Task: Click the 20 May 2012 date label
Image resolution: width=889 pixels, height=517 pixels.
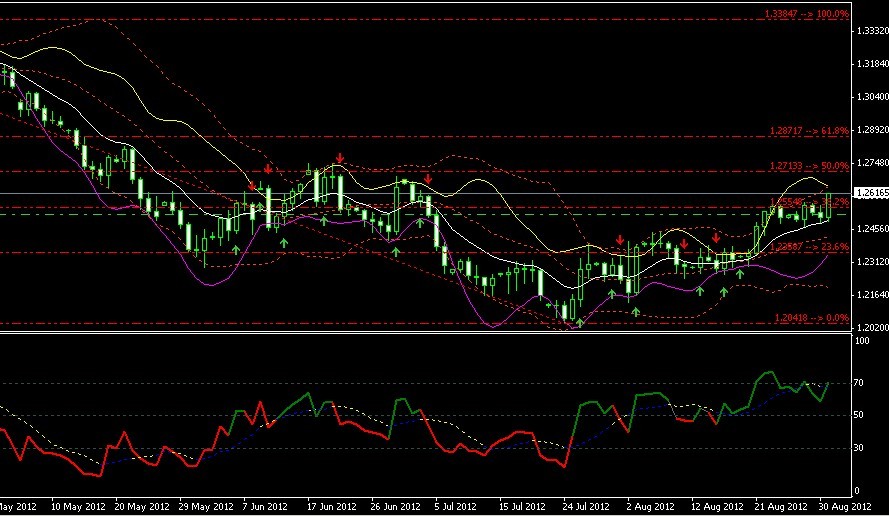Action: coord(142,507)
